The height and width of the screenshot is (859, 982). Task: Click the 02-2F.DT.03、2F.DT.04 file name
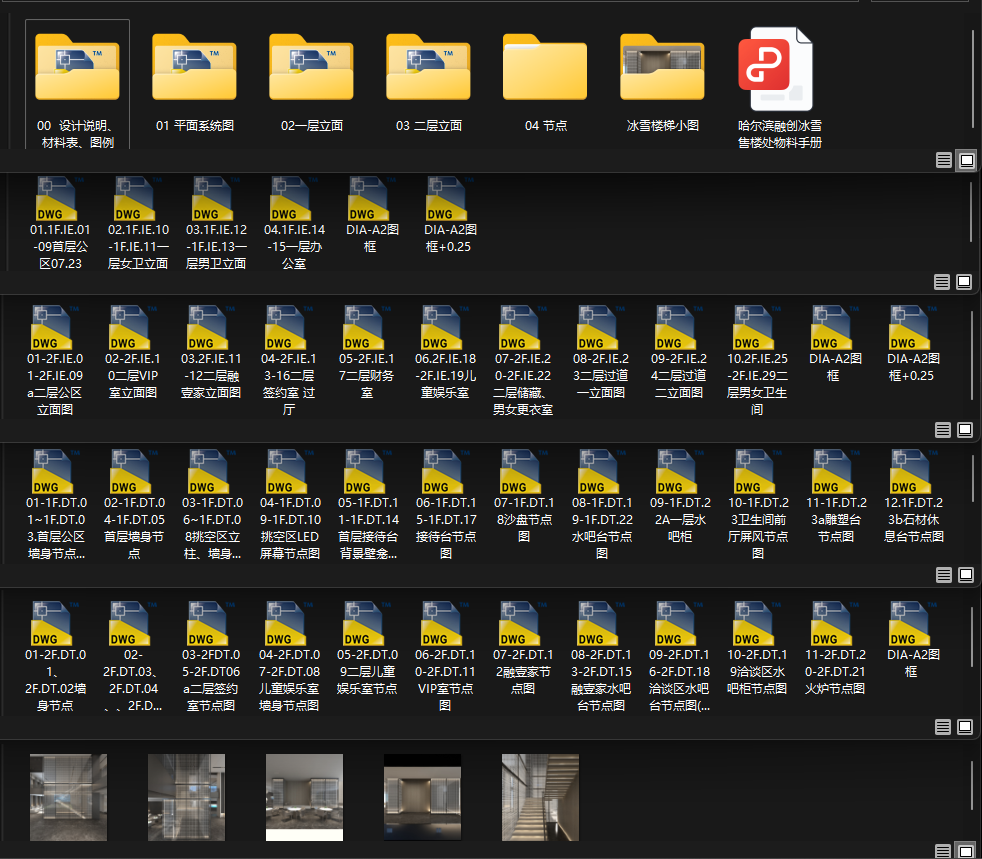(133, 680)
